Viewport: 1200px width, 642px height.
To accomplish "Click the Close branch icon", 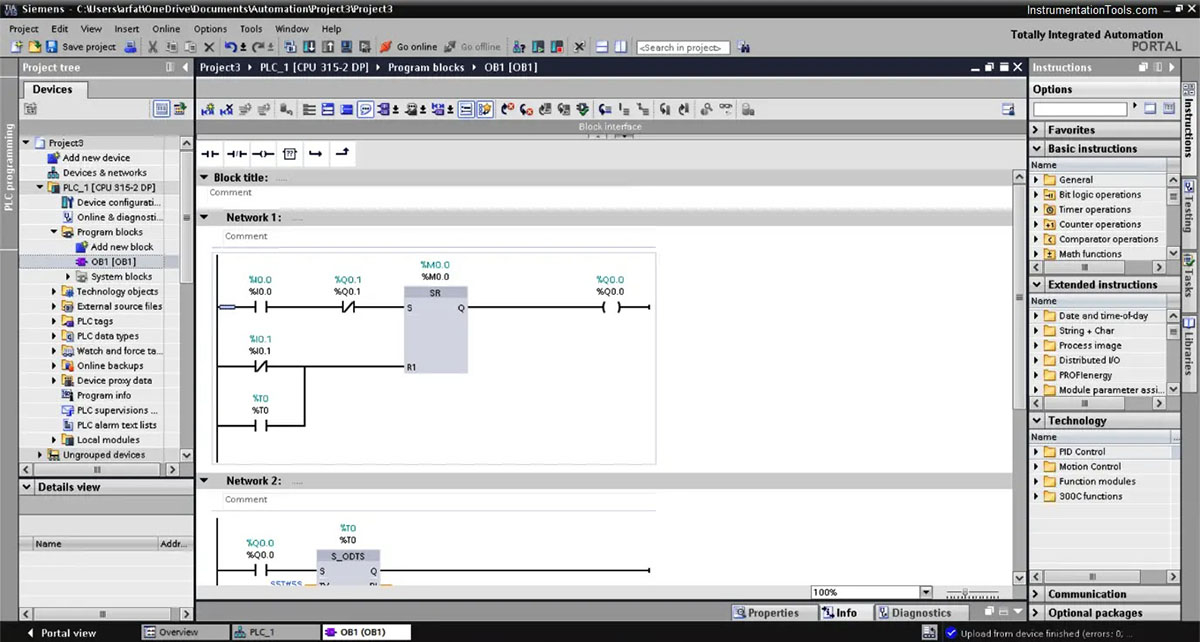I will pyautogui.click(x=342, y=154).
